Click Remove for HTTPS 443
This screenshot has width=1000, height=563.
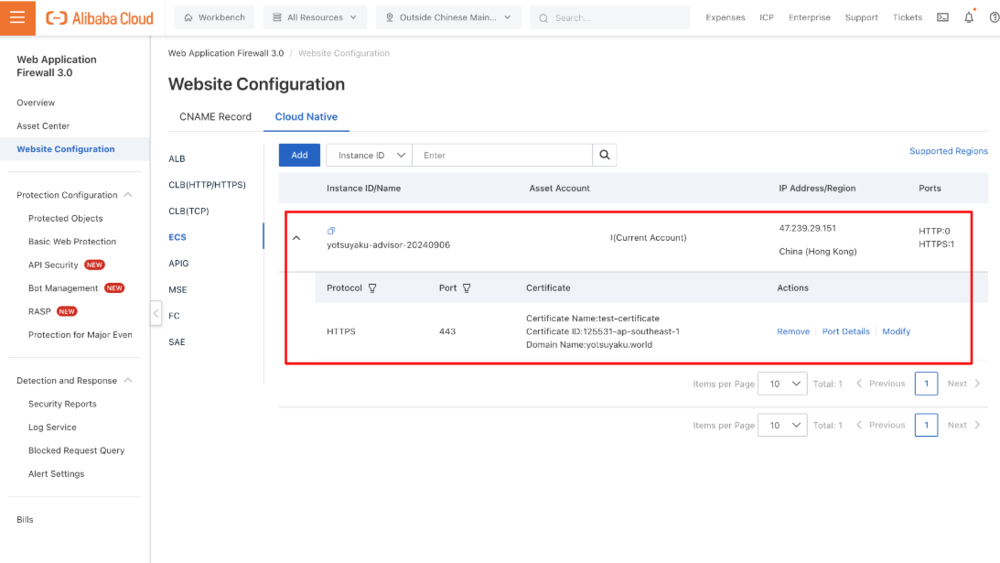coord(793,332)
